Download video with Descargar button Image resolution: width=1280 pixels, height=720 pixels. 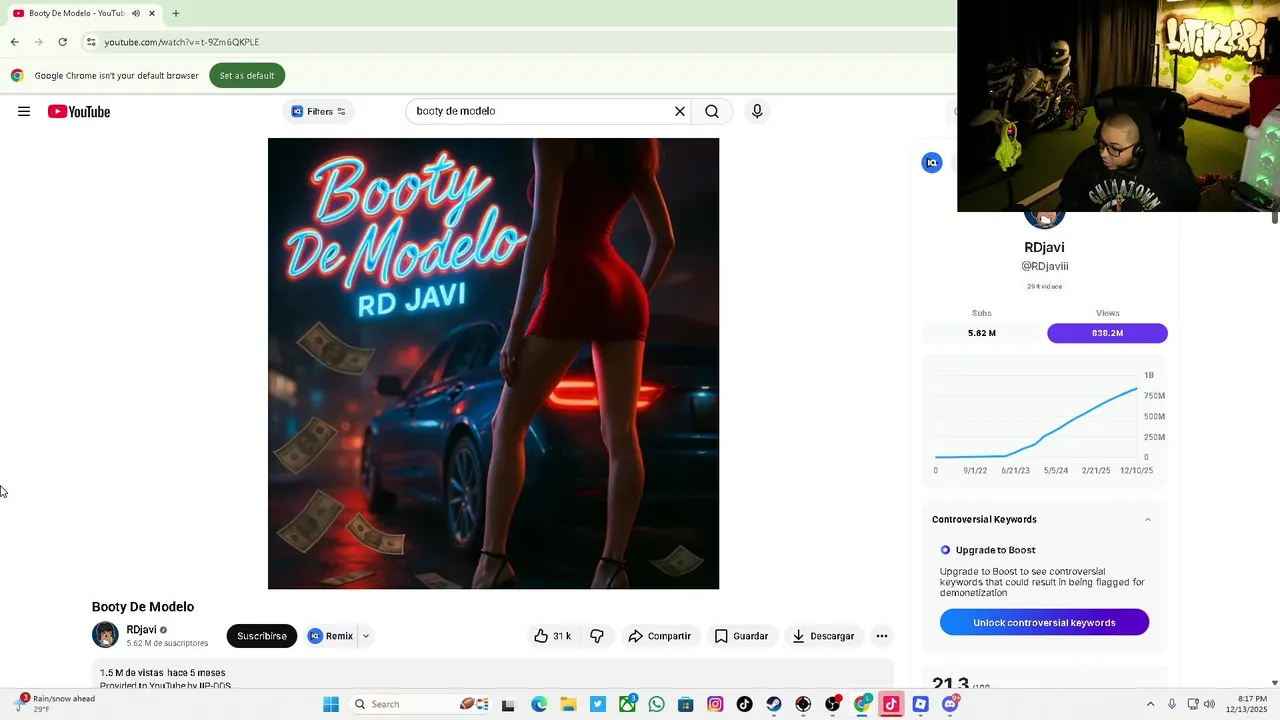tap(823, 636)
